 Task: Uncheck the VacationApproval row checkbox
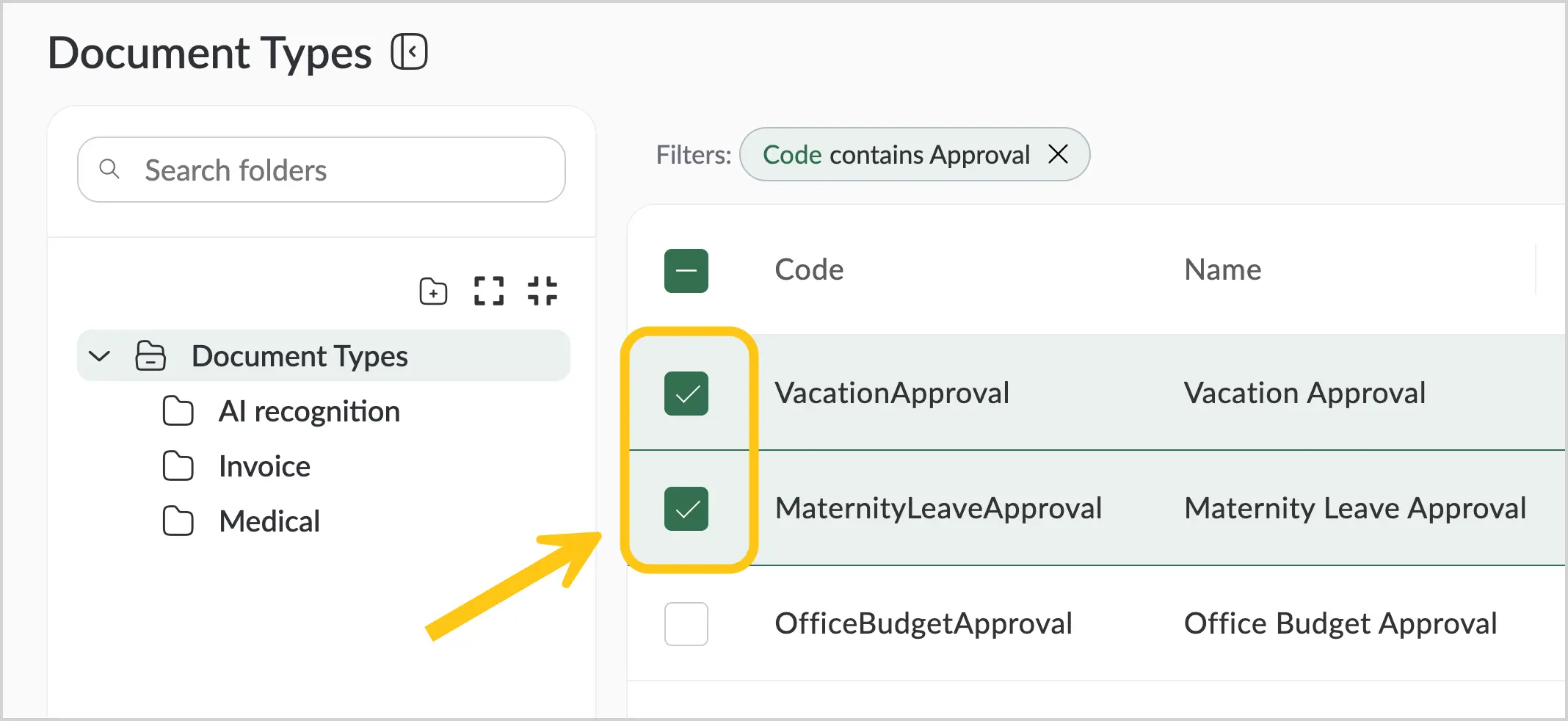686,394
